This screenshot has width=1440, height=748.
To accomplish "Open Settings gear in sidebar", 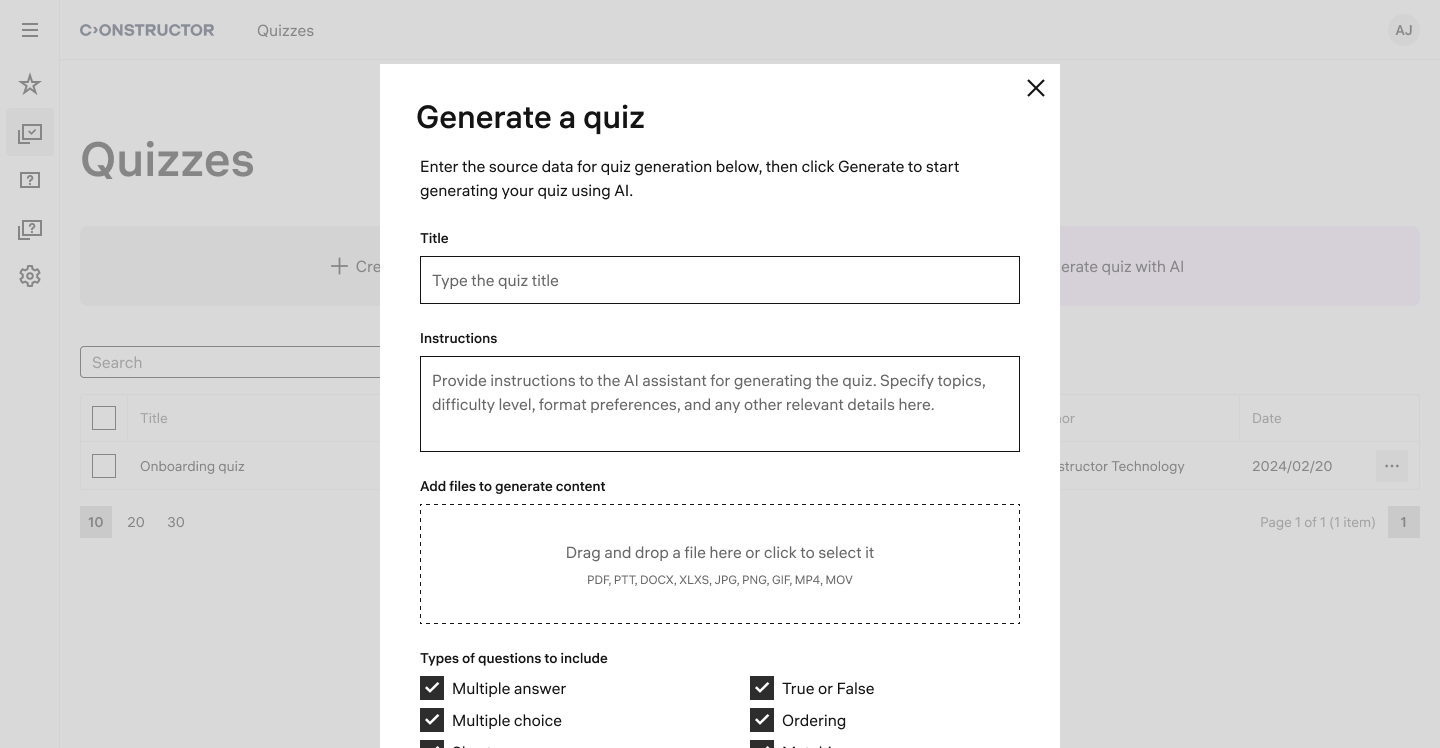I will coord(30,276).
